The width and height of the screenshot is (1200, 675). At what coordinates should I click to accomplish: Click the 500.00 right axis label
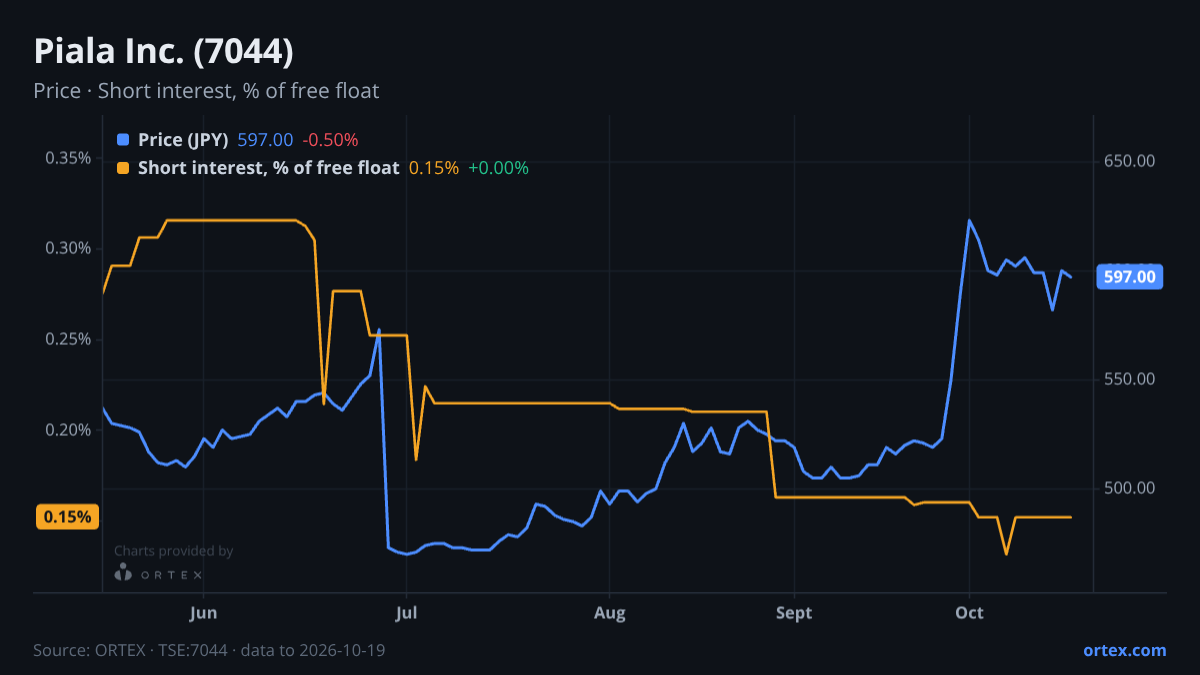click(1130, 488)
